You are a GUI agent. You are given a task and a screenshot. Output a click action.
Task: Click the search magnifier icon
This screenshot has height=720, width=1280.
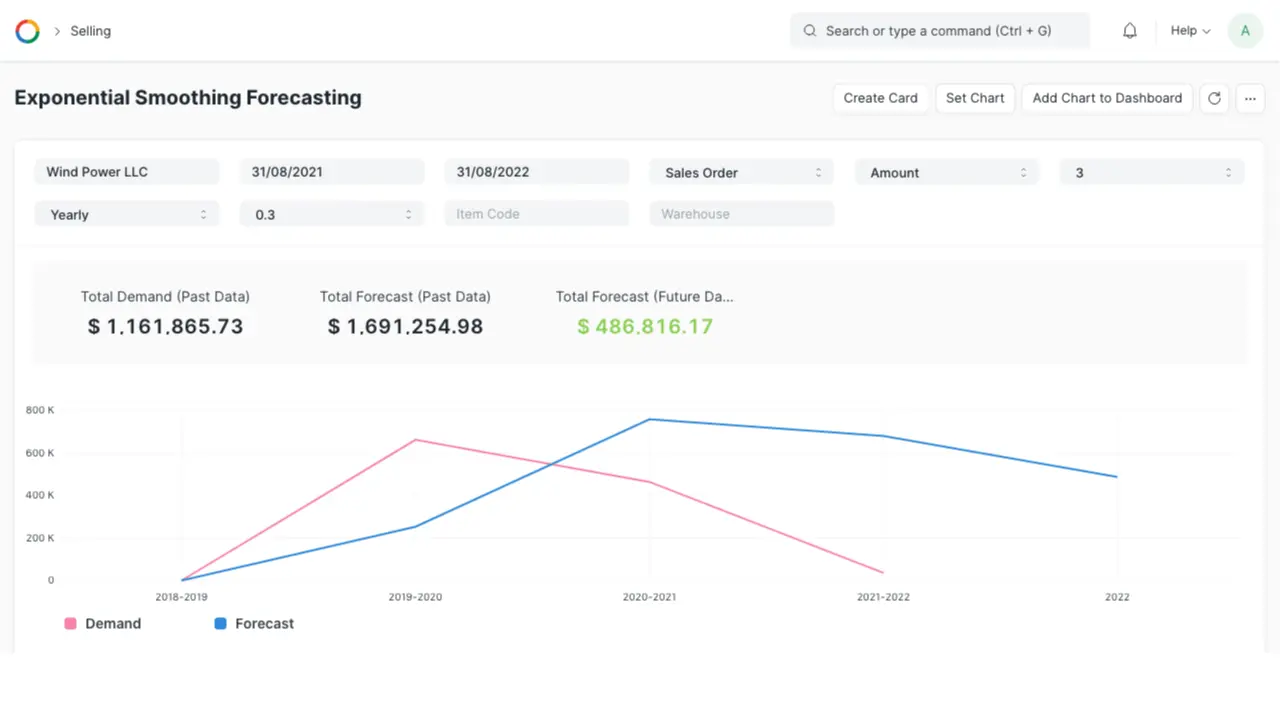tap(810, 31)
